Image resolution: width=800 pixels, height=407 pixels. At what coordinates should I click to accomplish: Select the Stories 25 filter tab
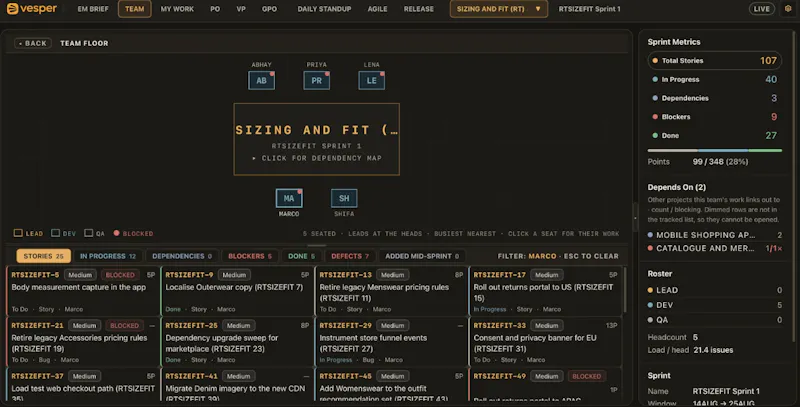43,256
